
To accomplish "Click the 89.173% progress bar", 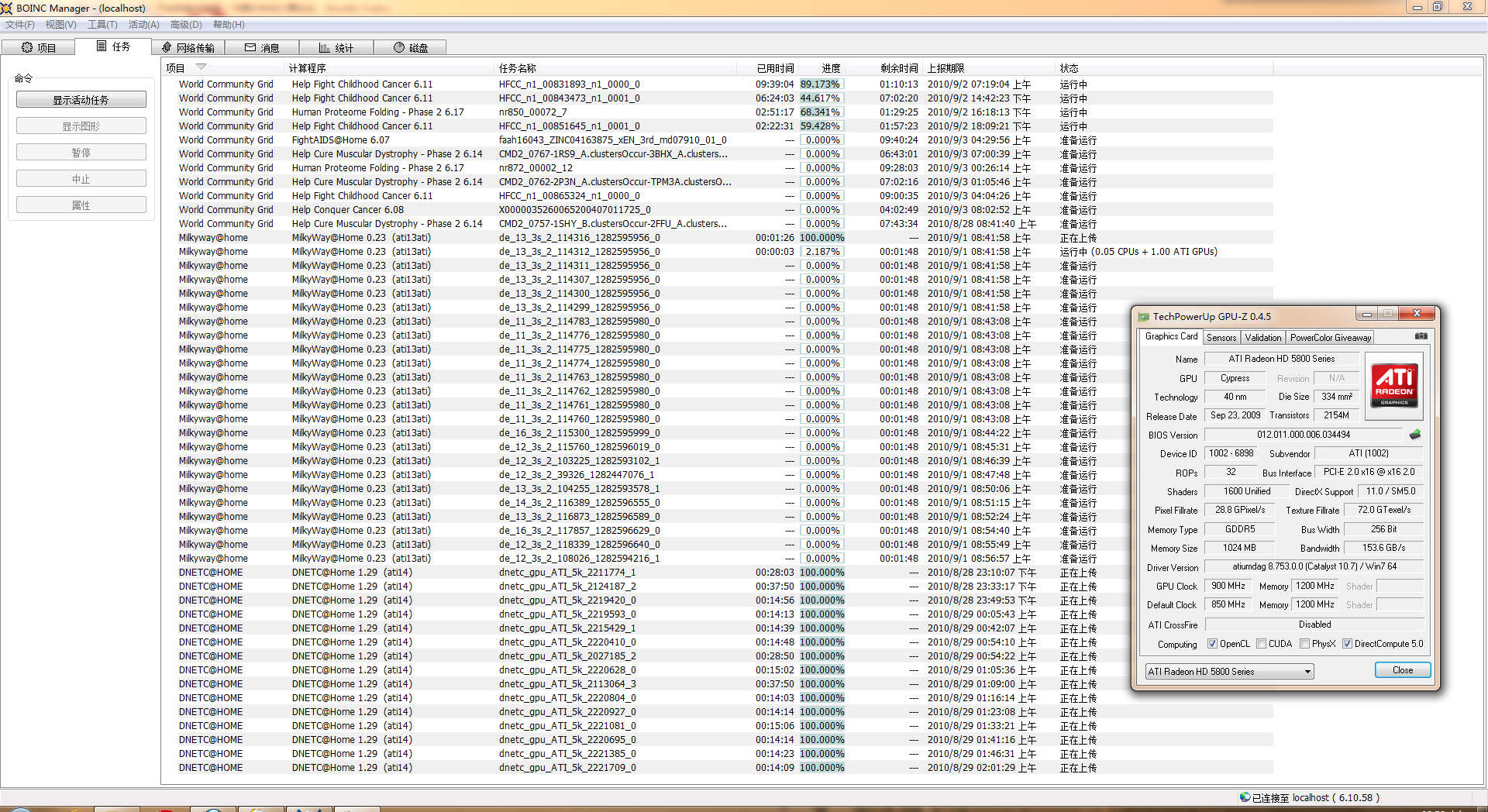I will click(821, 84).
